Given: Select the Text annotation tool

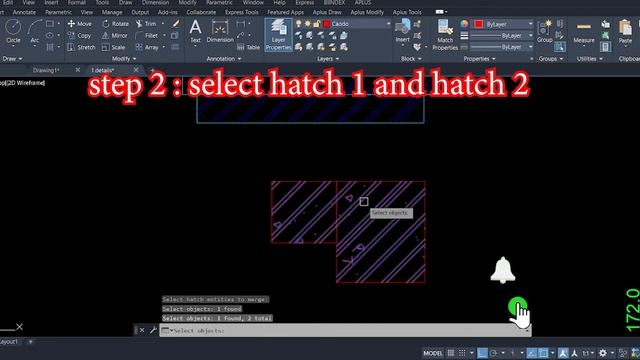Looking at the screenshot, I should [x=196, y=31].
